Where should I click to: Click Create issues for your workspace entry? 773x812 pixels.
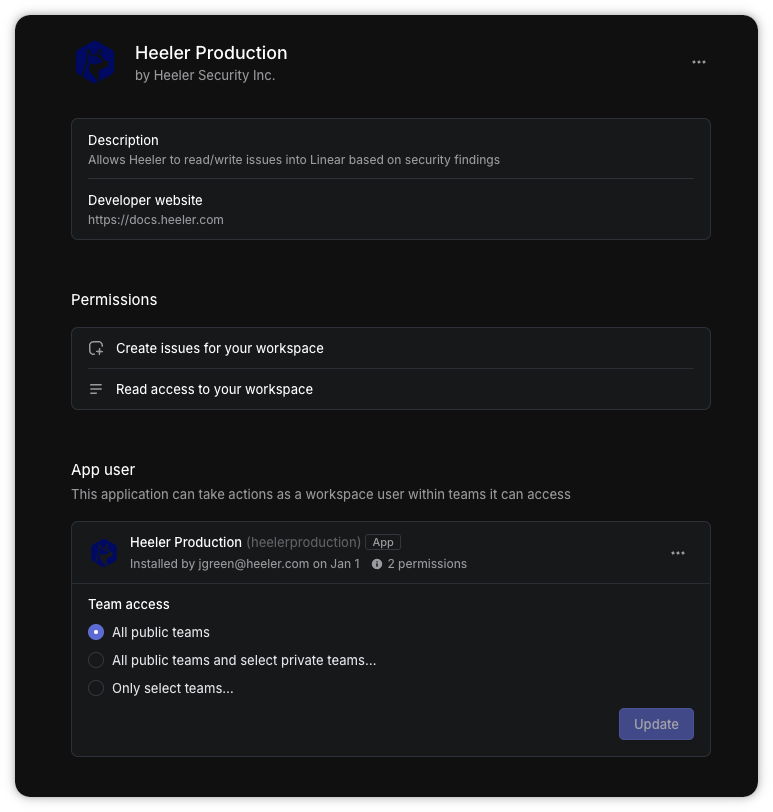(220, 349)
